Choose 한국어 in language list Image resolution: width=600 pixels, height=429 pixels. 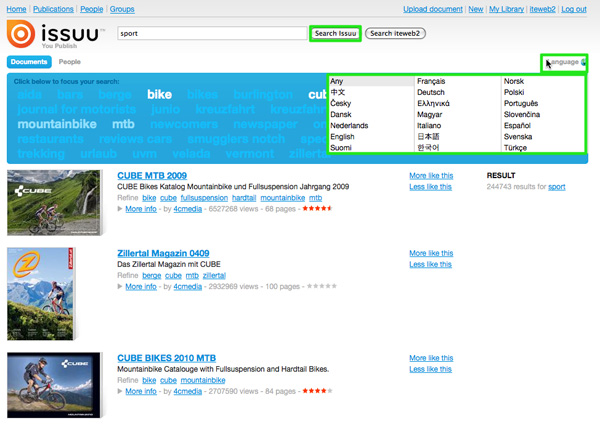tap(428, 148)
